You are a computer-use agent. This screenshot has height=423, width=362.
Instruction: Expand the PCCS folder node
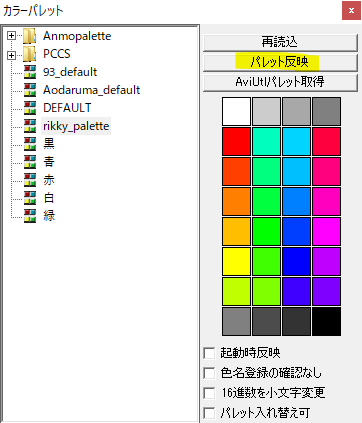tap(11, 55)
